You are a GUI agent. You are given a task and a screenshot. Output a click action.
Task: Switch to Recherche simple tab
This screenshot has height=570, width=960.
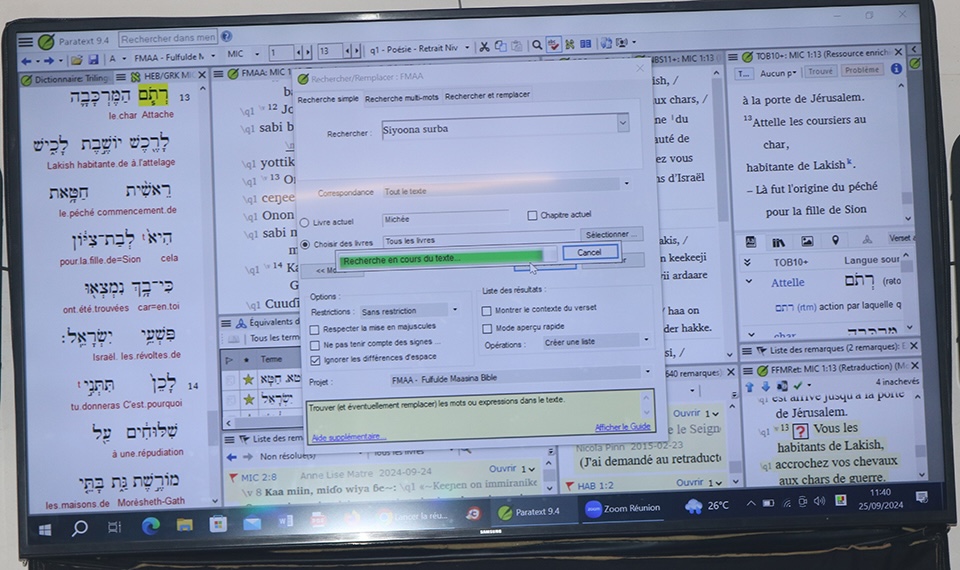point(328,99)
